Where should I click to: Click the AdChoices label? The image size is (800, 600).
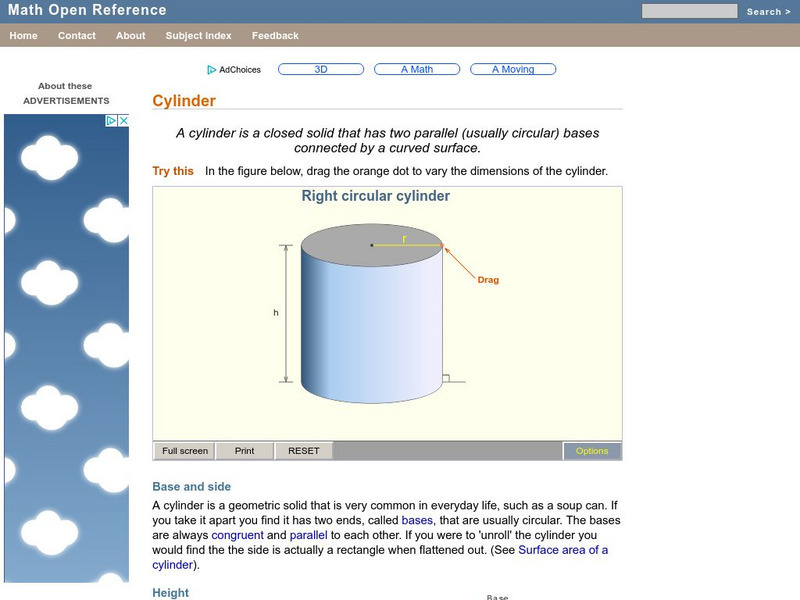coord(240,70)
